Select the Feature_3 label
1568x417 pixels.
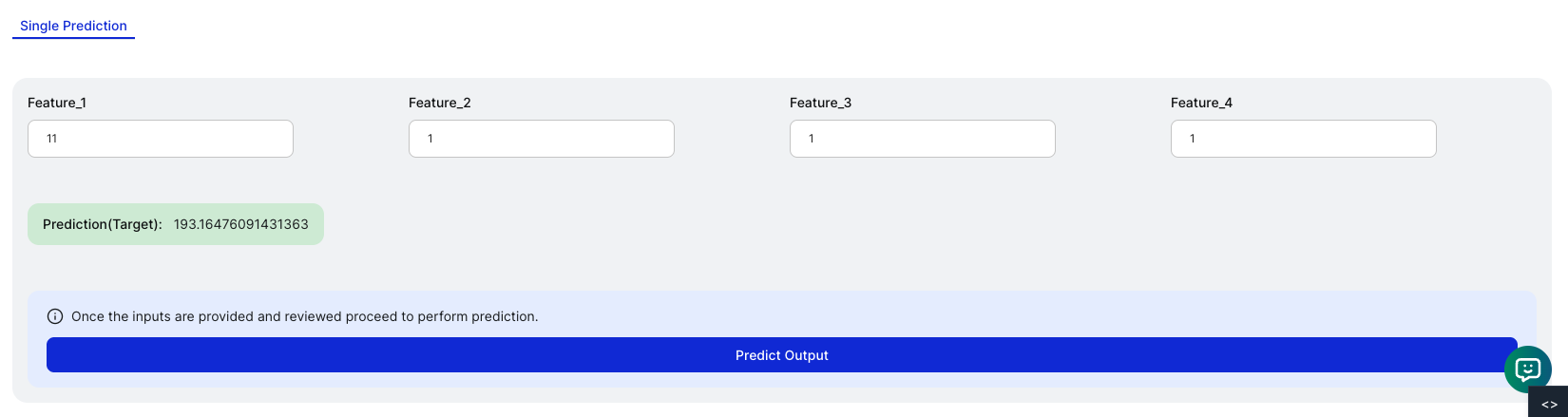(821, 103)
